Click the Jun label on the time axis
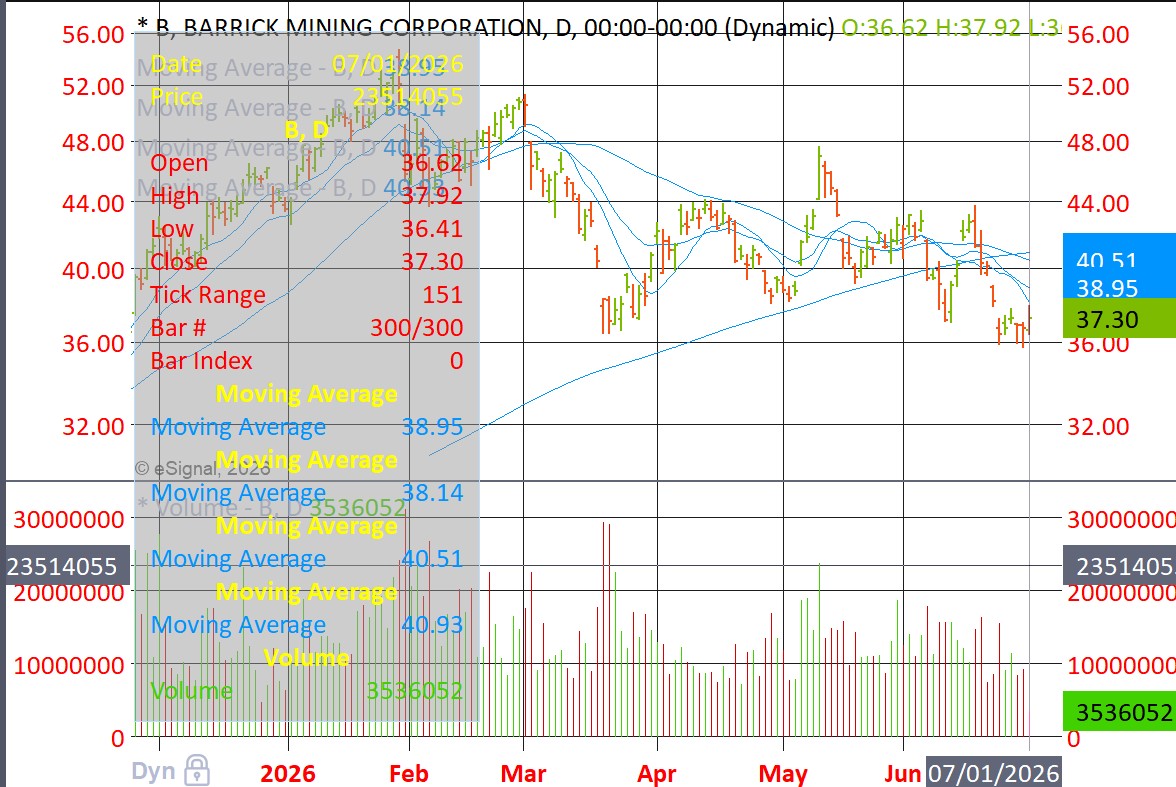1176x787 pixels. click(902, 773)
